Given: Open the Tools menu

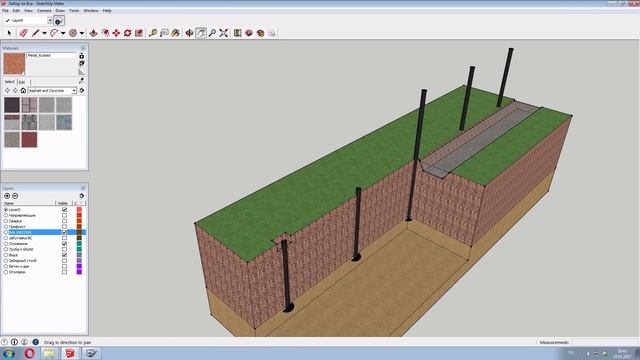Looking at the screenshot, I should 74,11.
